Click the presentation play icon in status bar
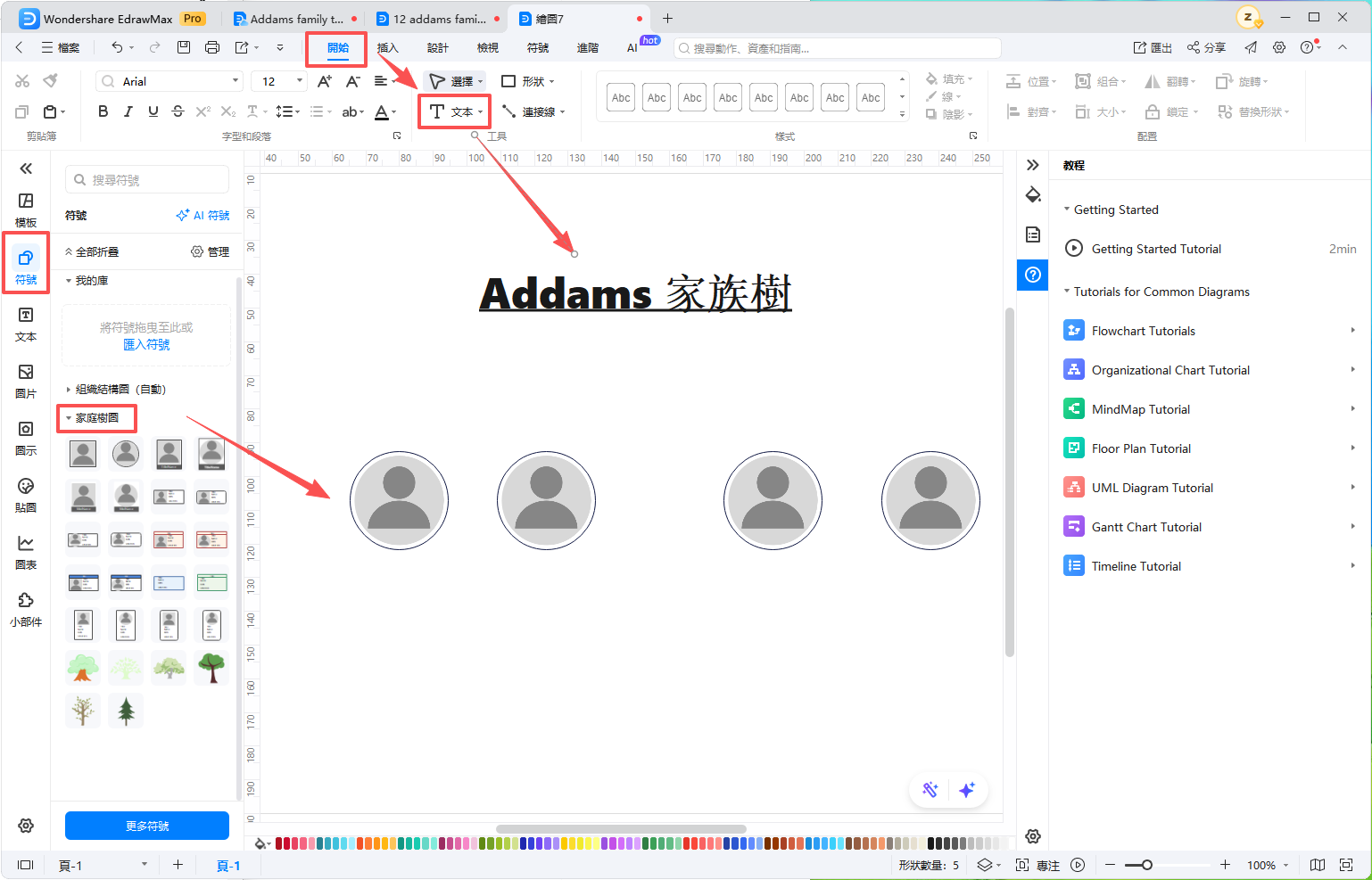Image resolution: width=1372 pixels, height=880 pixels. (x=1078, y=865)
